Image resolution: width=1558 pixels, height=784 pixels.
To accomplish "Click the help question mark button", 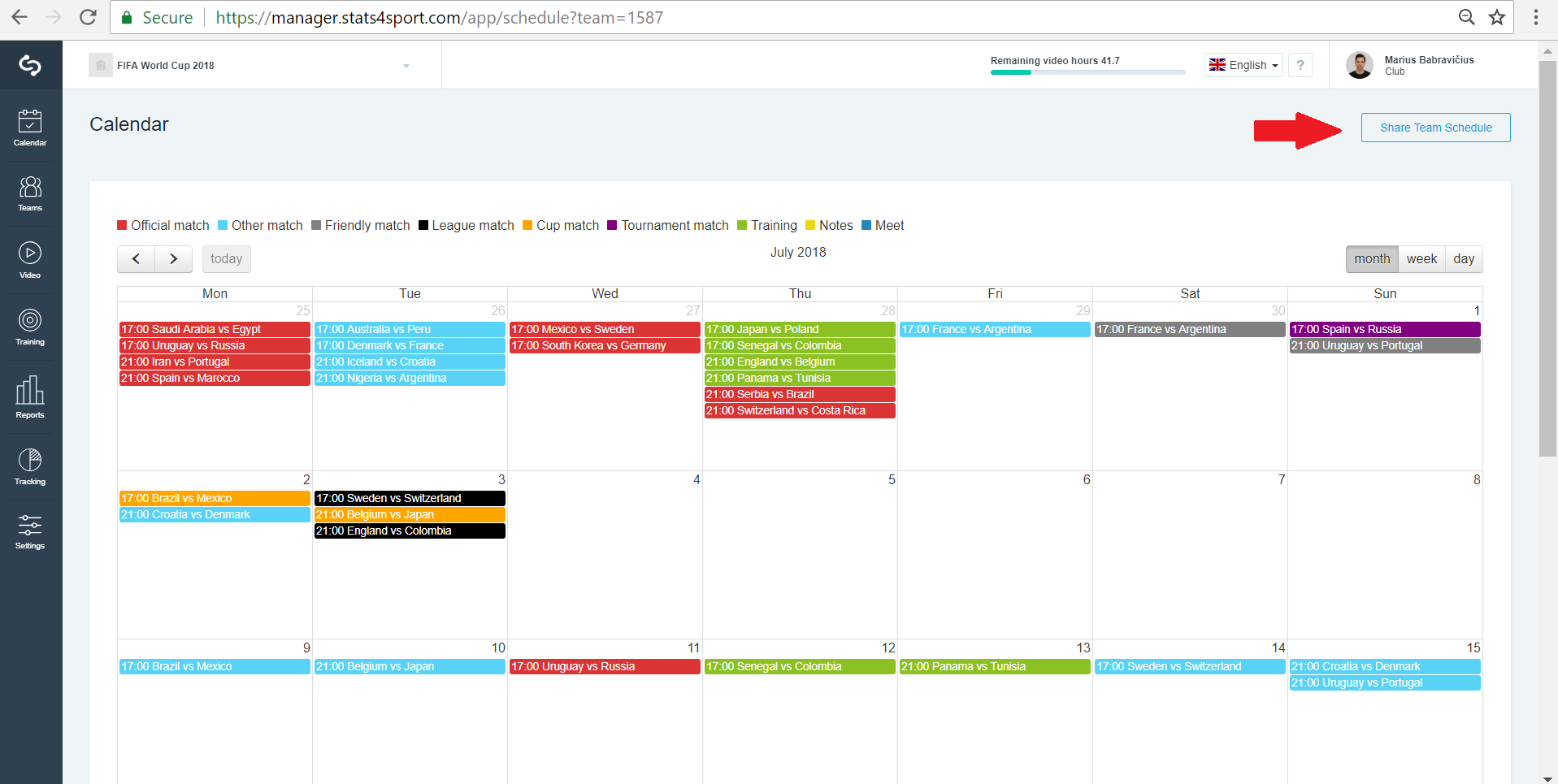I will 1300,65.
